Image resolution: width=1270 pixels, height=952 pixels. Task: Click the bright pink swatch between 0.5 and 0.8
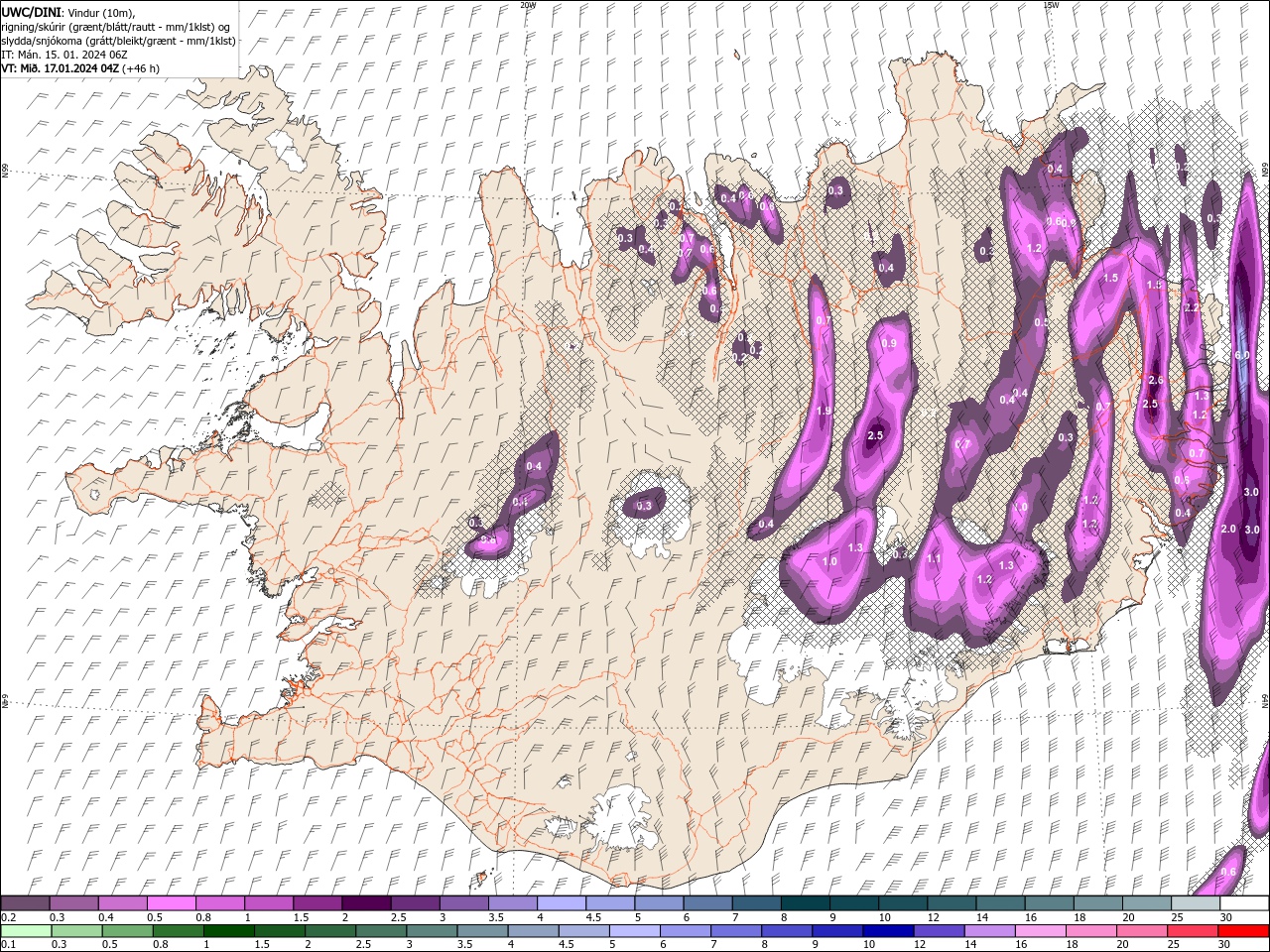coord(171,903)
